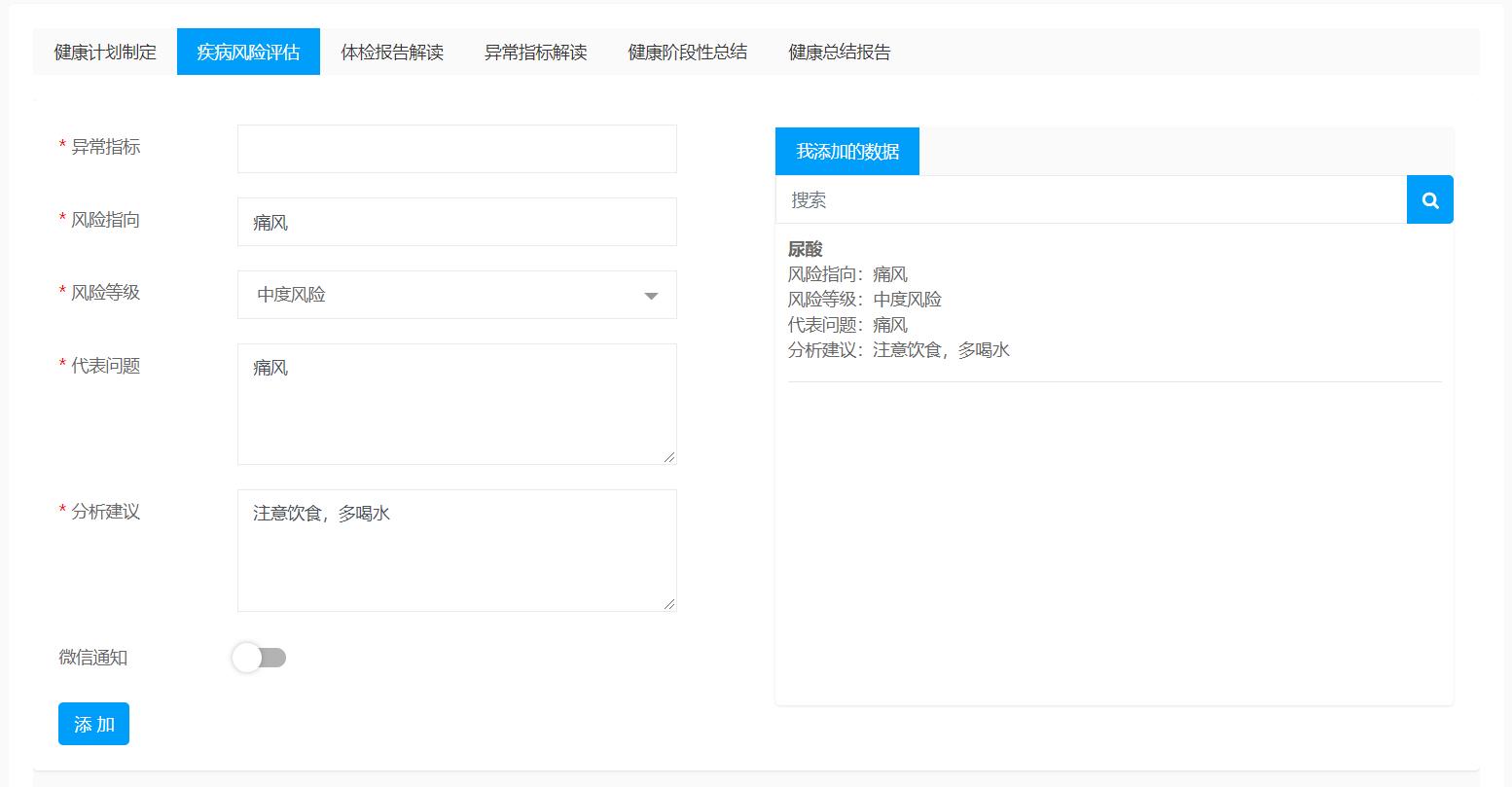1512x787 pixels.
Task: Switch to the 健康计划制定 tab
Action: click(105, 52)
